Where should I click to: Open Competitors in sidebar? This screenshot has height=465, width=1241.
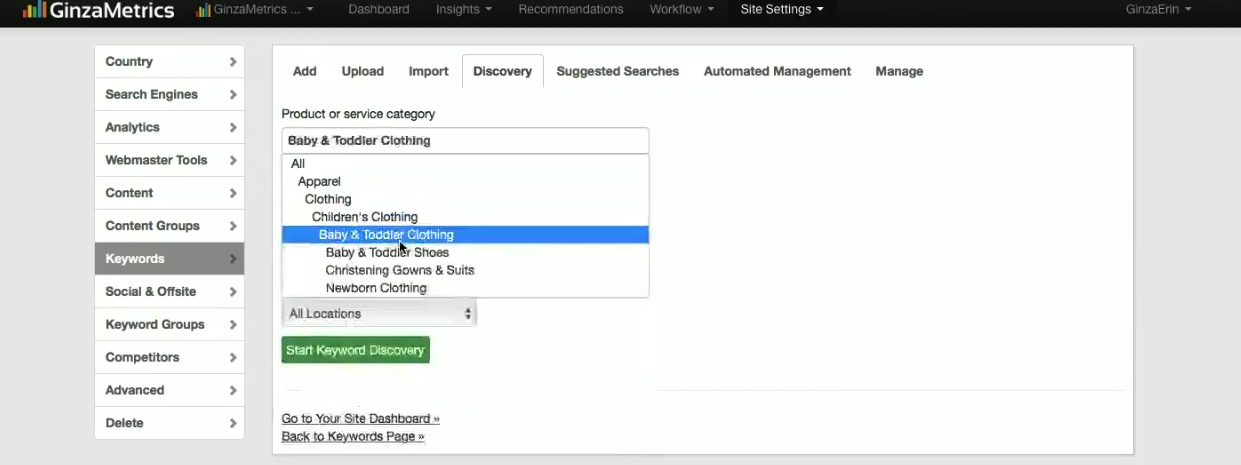pos(169,357)
